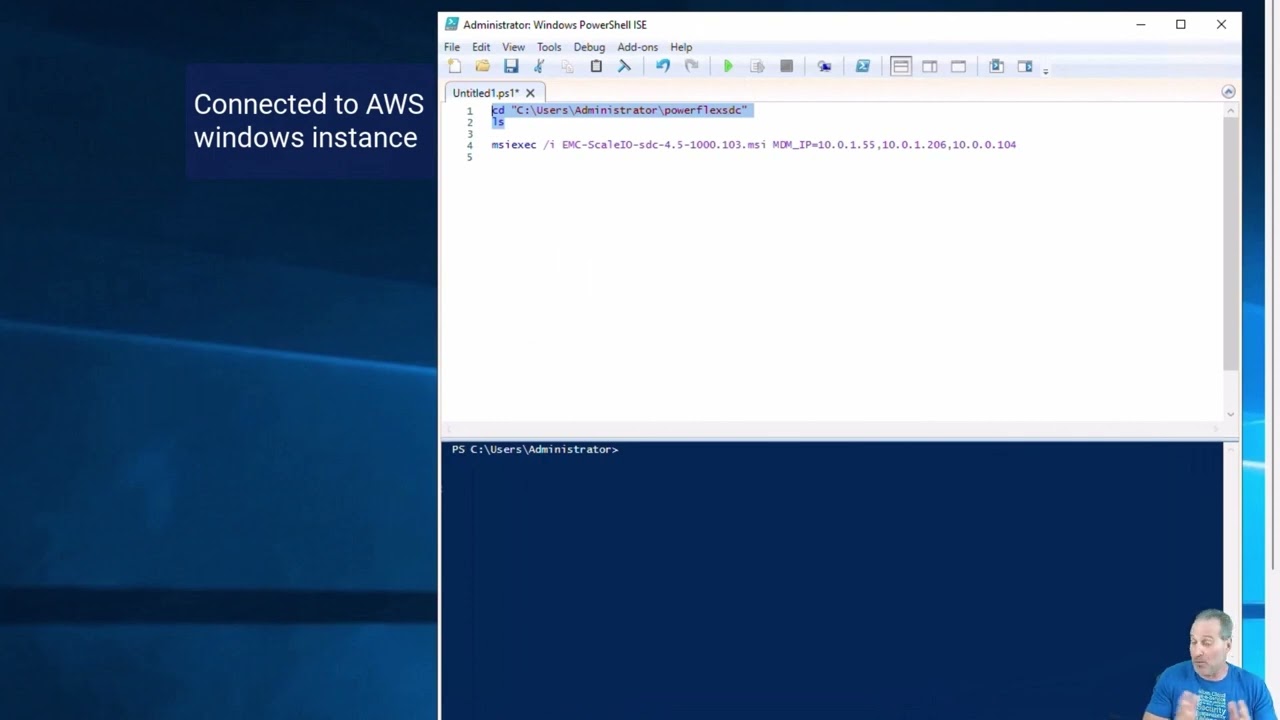The image size is (1280, 720).
Task: Click the New script toolbar icon
Action: pyautogui.click(x=455, y=66)
